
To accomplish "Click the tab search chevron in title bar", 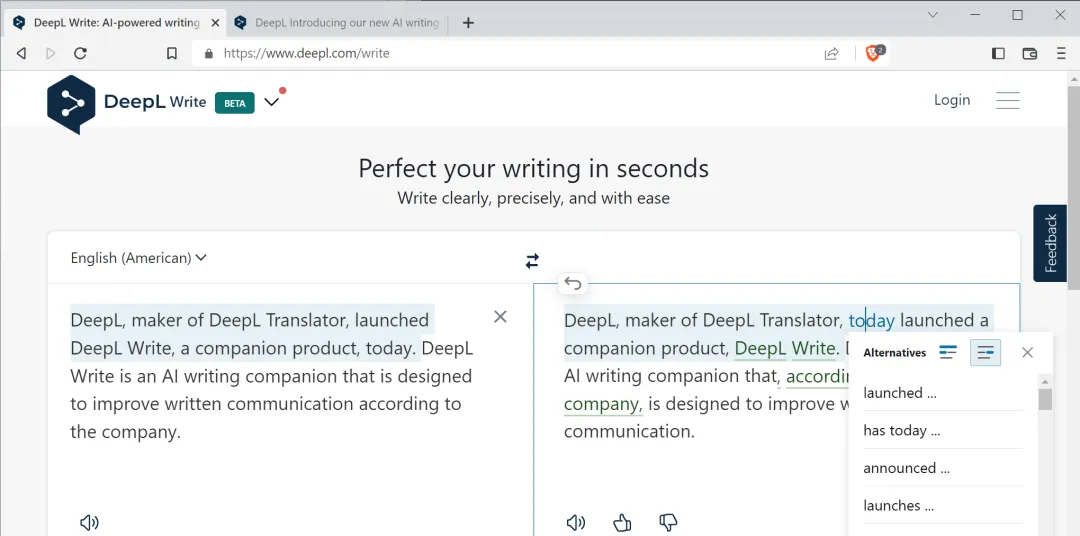I will pos(933,14).
